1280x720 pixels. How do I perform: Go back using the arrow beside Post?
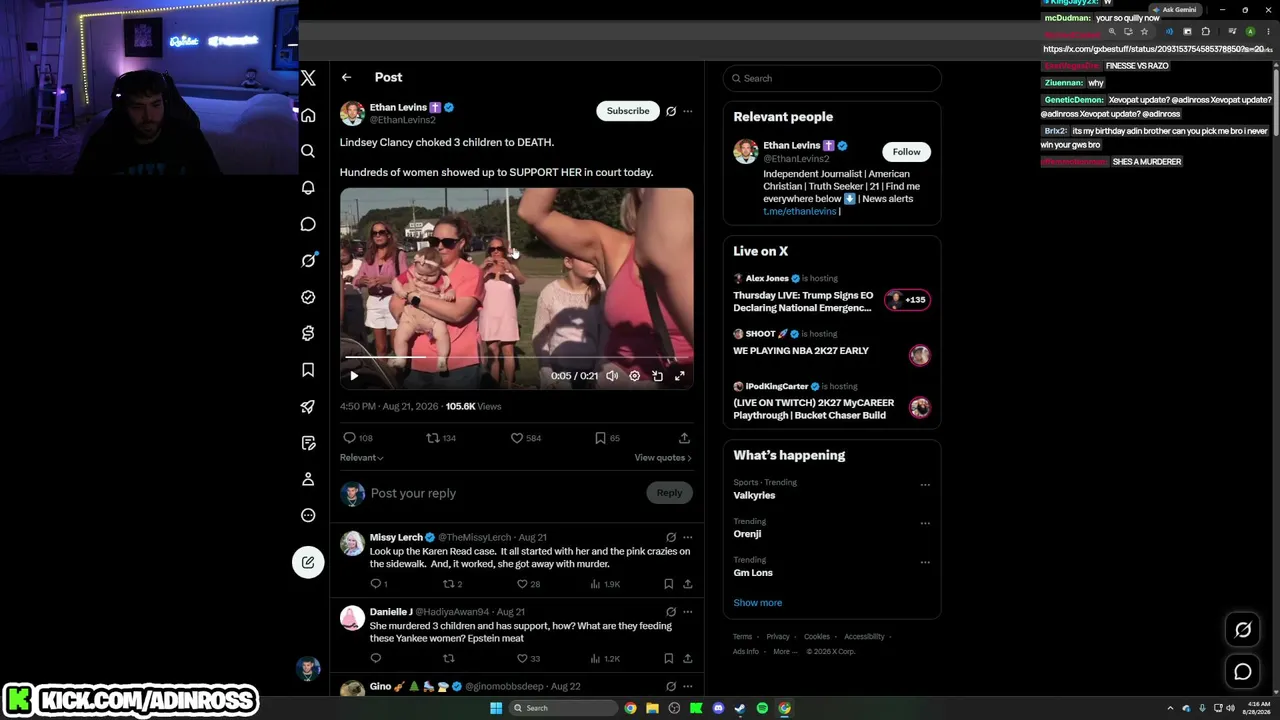pyautogui.click(x=346, y=77)
